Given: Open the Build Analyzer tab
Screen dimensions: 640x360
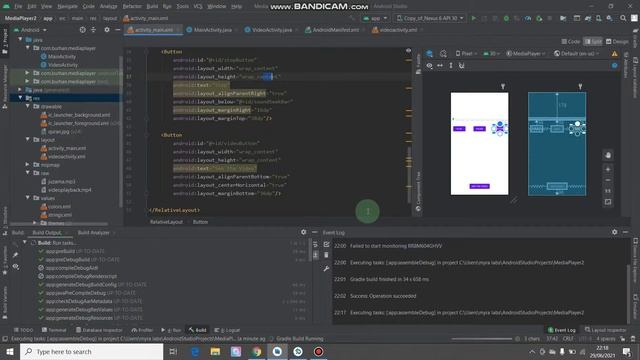Looking at the screenshot, I should point(94,232).
